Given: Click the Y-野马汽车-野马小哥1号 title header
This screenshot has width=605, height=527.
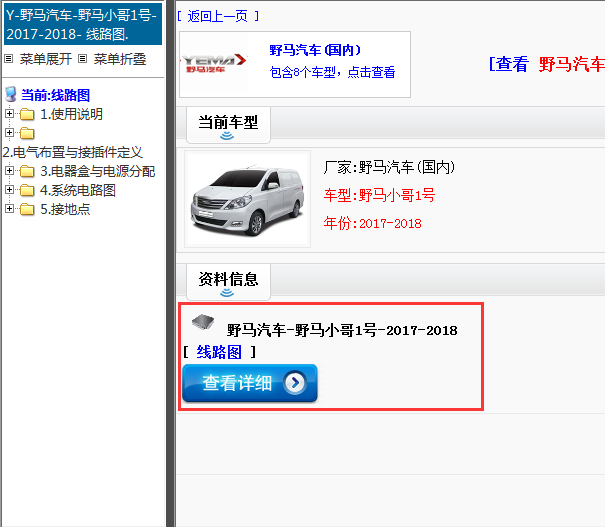Looking at the screenshot, I should 82,24.
